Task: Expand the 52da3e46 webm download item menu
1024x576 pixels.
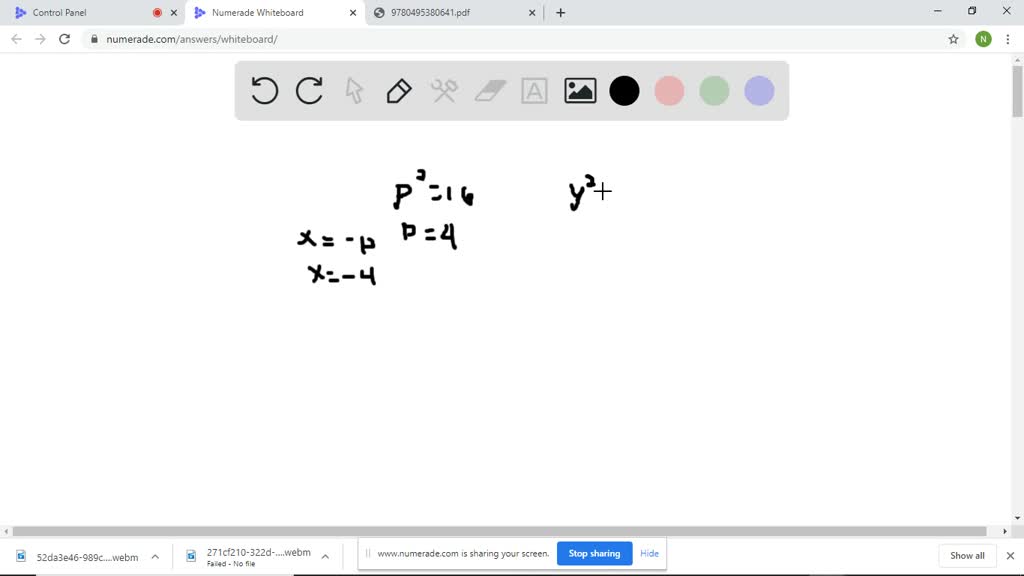Action: pos(155,555)
